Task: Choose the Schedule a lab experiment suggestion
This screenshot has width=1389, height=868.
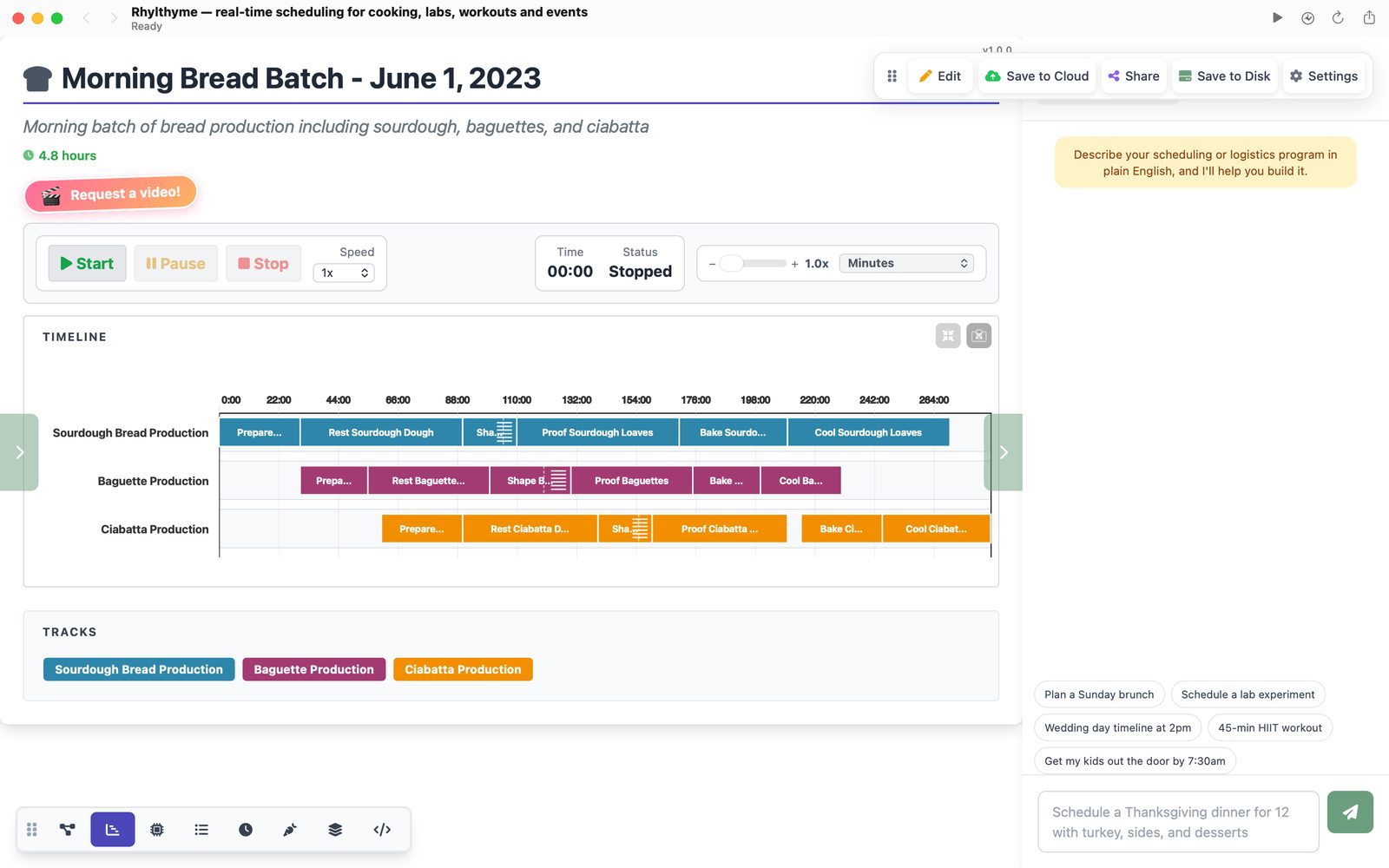Action: click(1247, 694)
